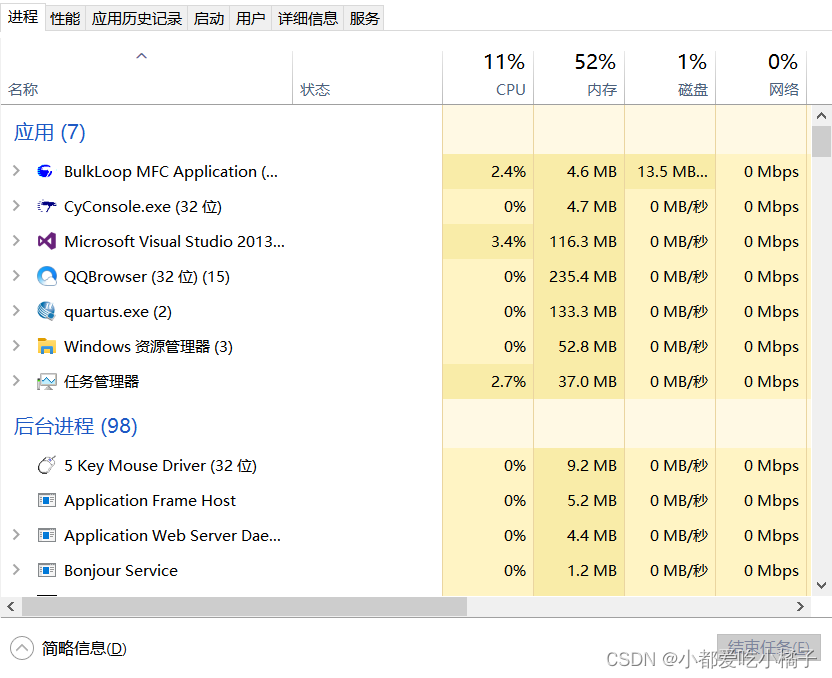
Task: Click the horizontal scrollbar left arrow
Action: tap(11, 606)
